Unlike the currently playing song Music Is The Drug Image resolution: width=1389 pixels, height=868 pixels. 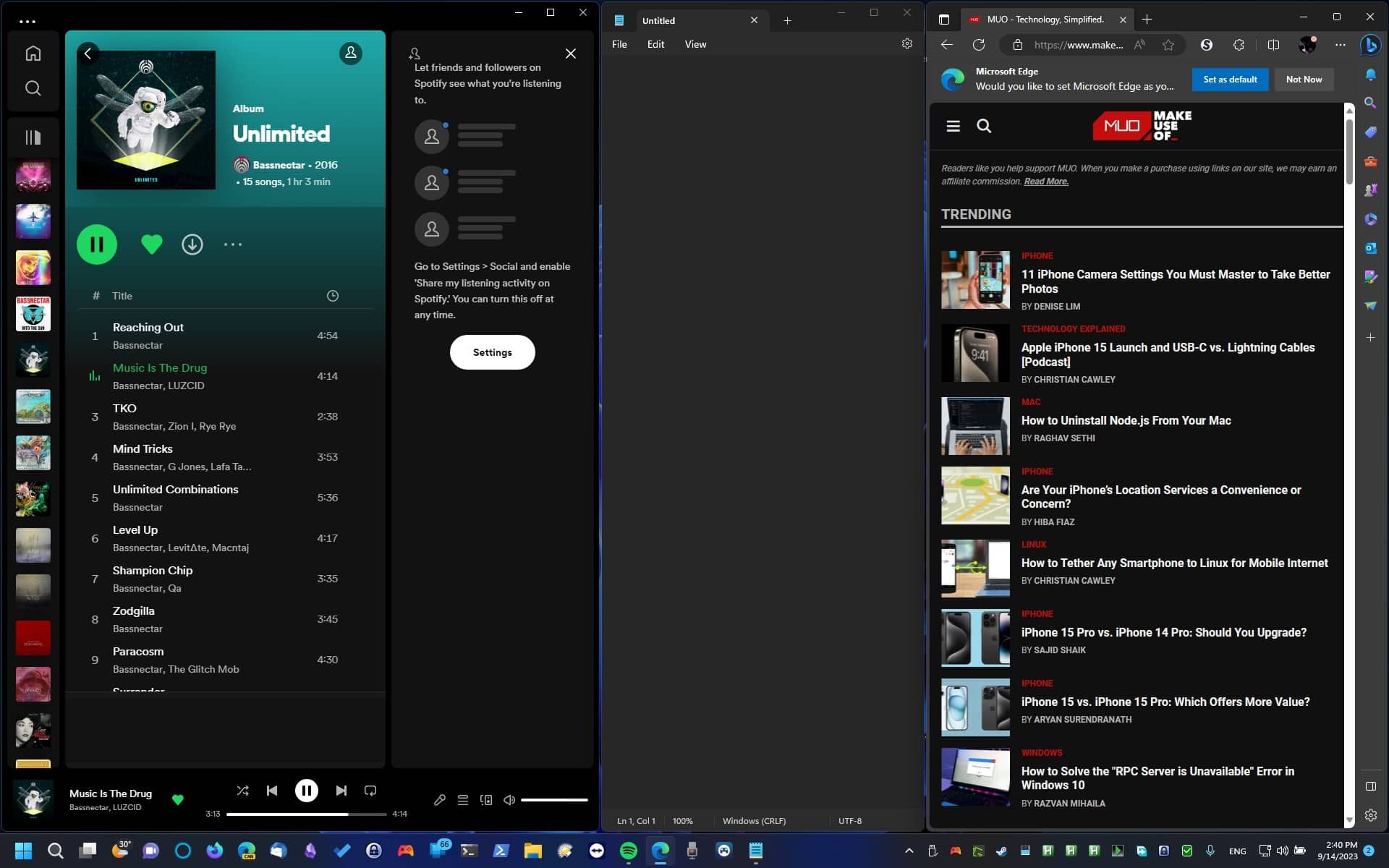pos(177,800)
